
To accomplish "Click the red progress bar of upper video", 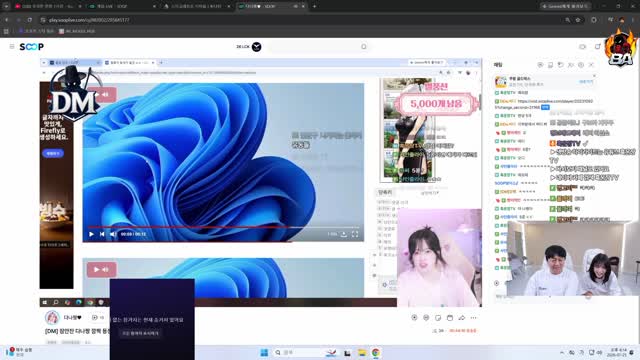I will tap(189, 227).
